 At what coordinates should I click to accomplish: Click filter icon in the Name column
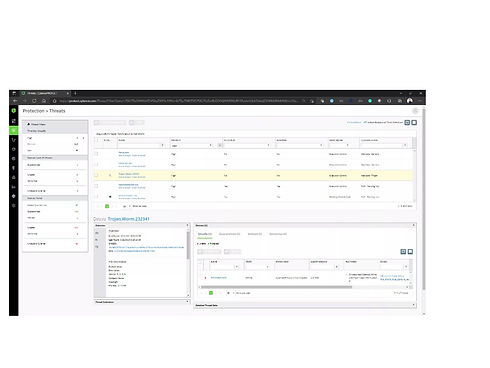[163, 145]
